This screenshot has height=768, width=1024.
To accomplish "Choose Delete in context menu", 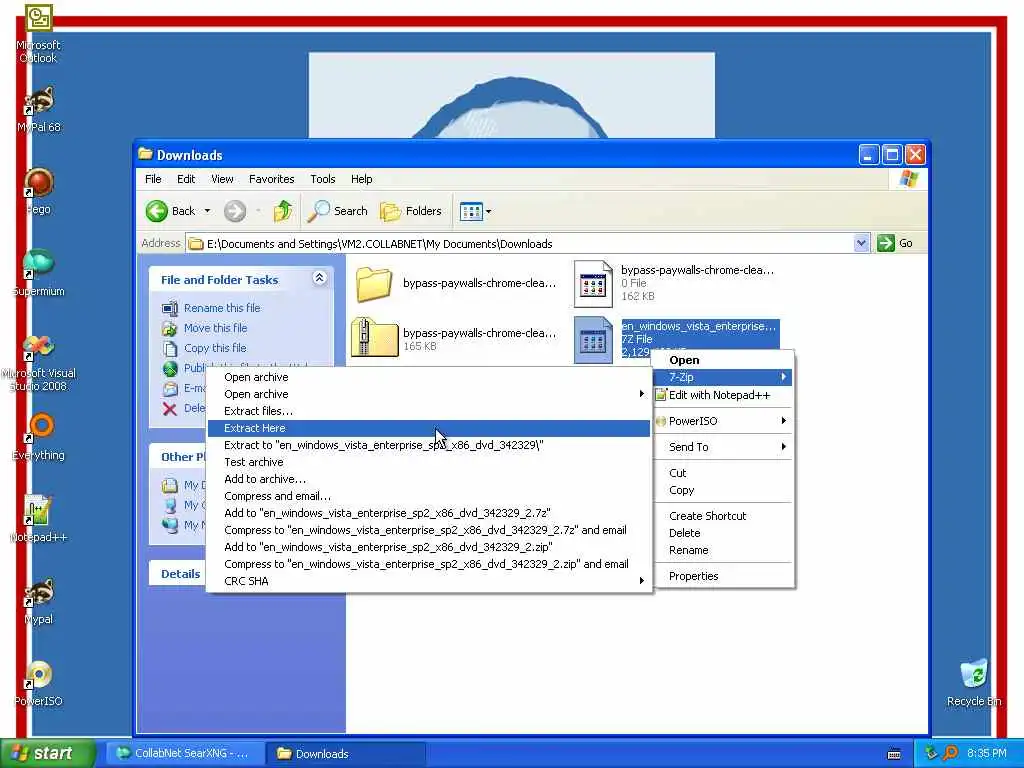I will (x=723, y=533).
